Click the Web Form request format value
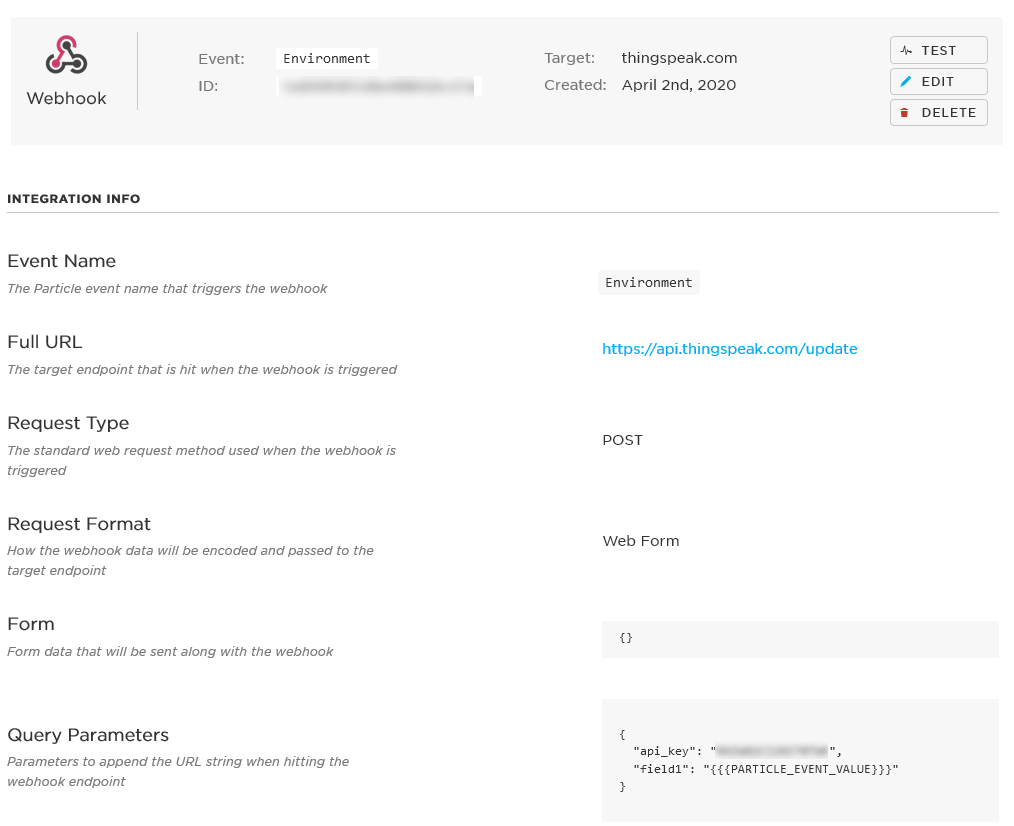The image size is (1014, 826). [x=641, y=541]
